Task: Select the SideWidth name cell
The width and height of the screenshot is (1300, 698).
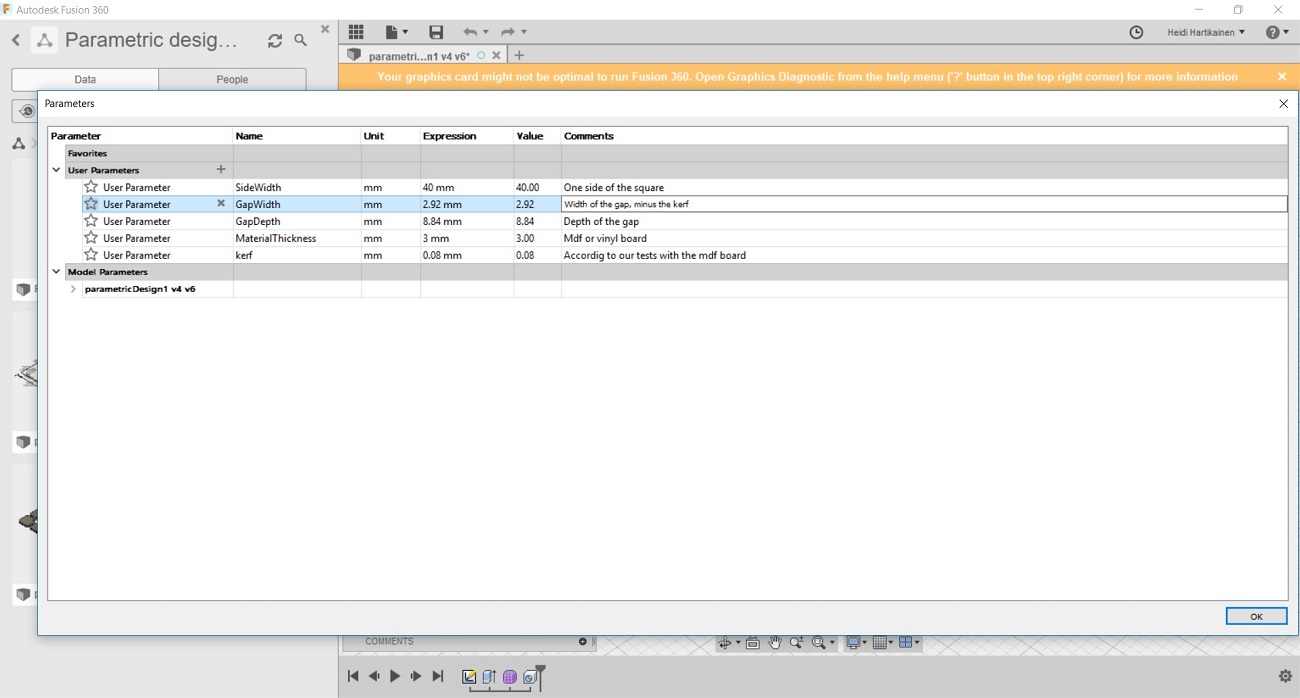Action: (x=297, y=187)
